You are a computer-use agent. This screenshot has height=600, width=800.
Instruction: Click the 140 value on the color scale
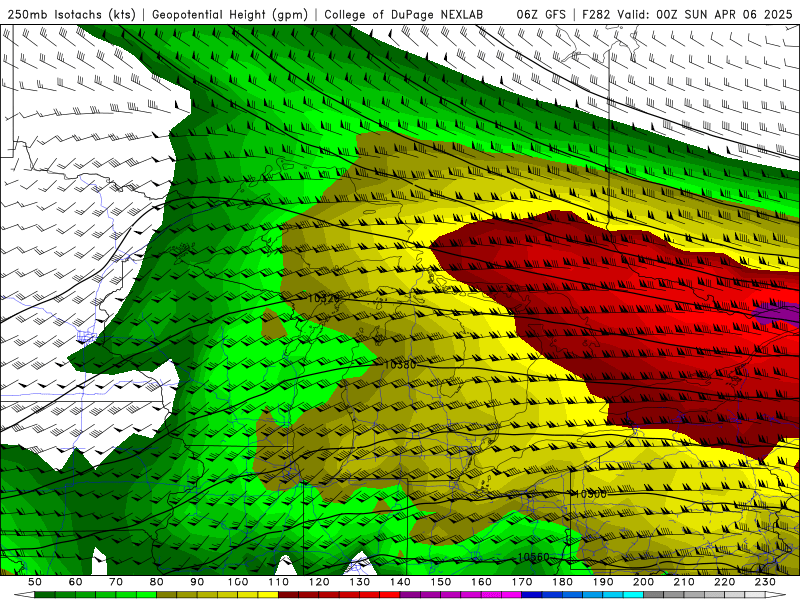tap(400, 582)
